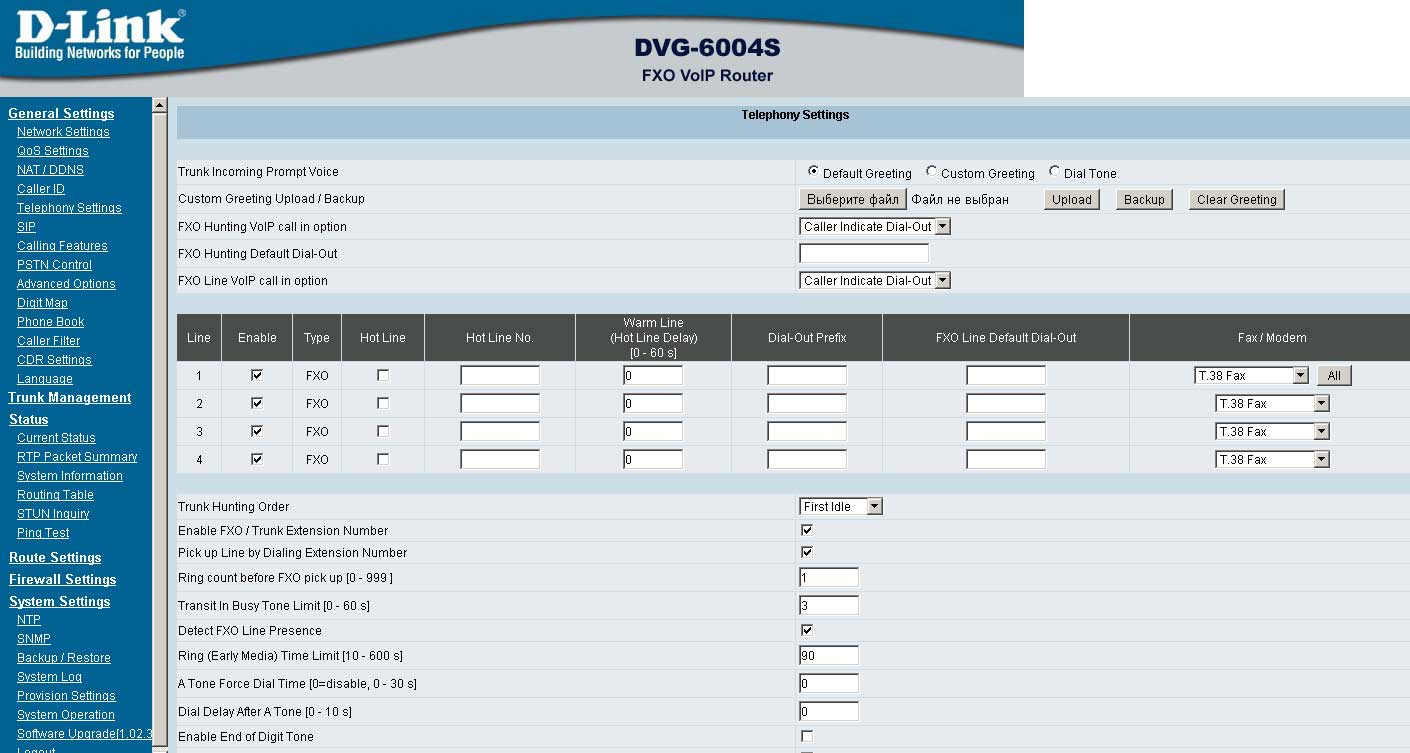The image size is (1410, 753).
Task: Open Firewall Settings menu section
Action: coord(62,580)
